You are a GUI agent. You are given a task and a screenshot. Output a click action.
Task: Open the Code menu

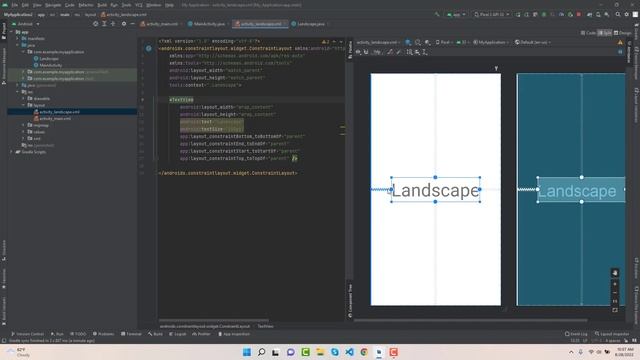tap(70, 5)
